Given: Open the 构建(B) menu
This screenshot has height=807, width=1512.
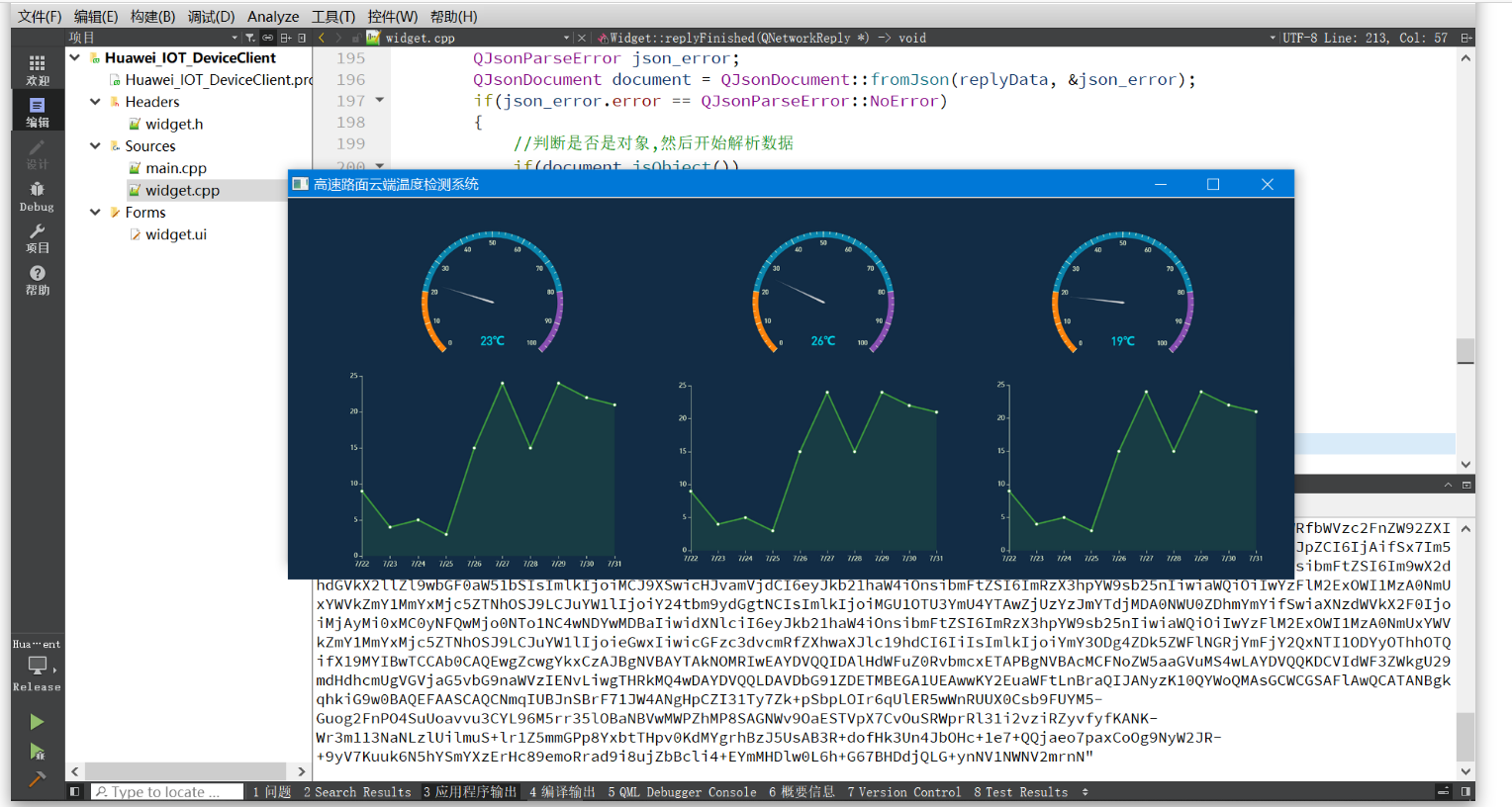Looking at the screenshot, I should 152,17.
